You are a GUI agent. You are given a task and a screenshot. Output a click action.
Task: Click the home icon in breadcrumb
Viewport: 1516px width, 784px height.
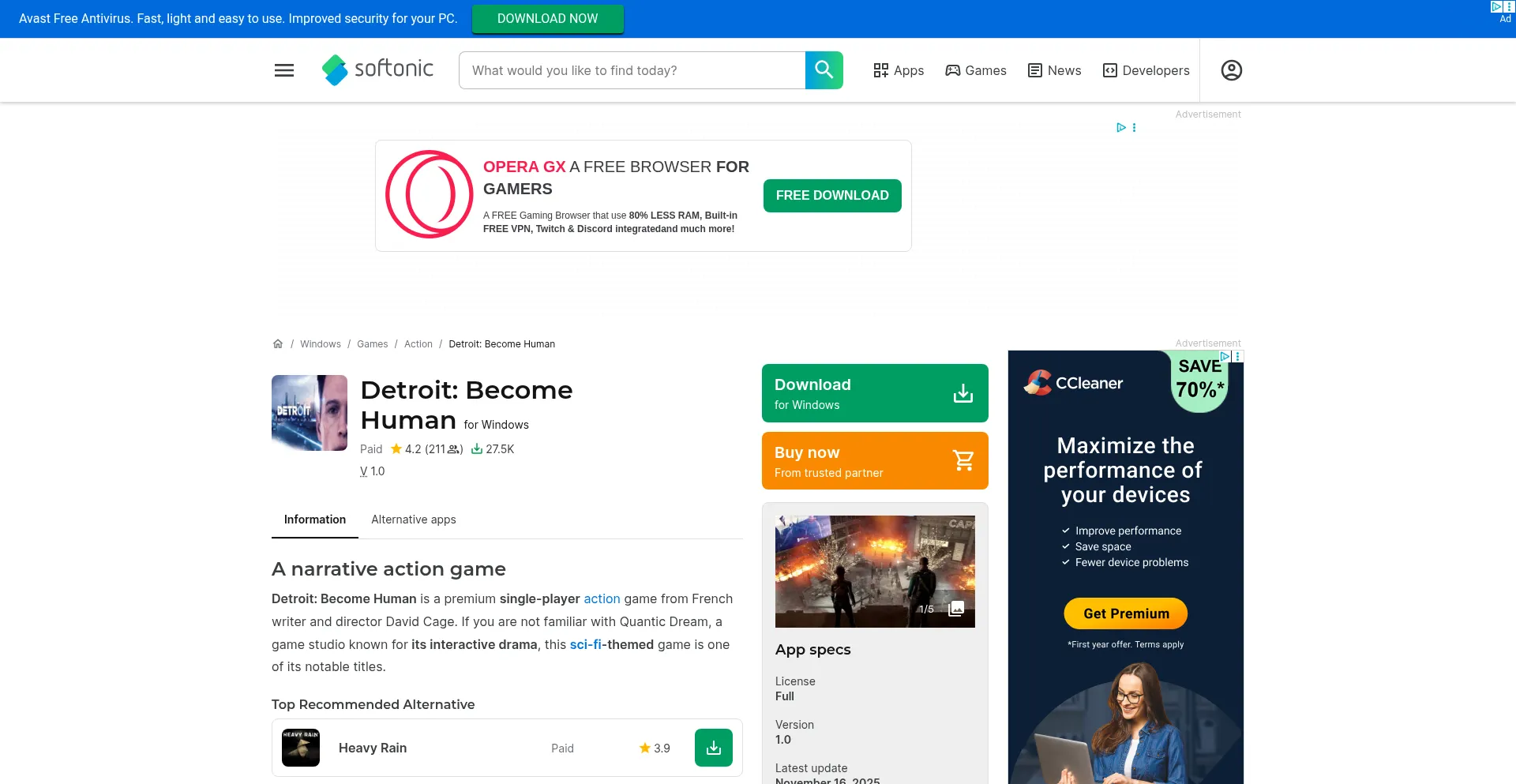point(278,344)
